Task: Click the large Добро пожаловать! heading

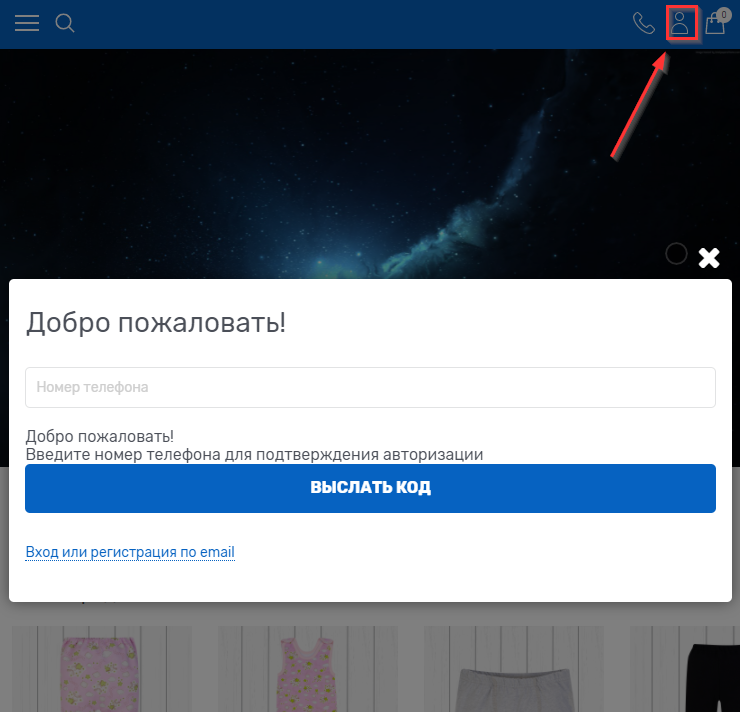Action: pyautogui.click(x=156, y=322)
